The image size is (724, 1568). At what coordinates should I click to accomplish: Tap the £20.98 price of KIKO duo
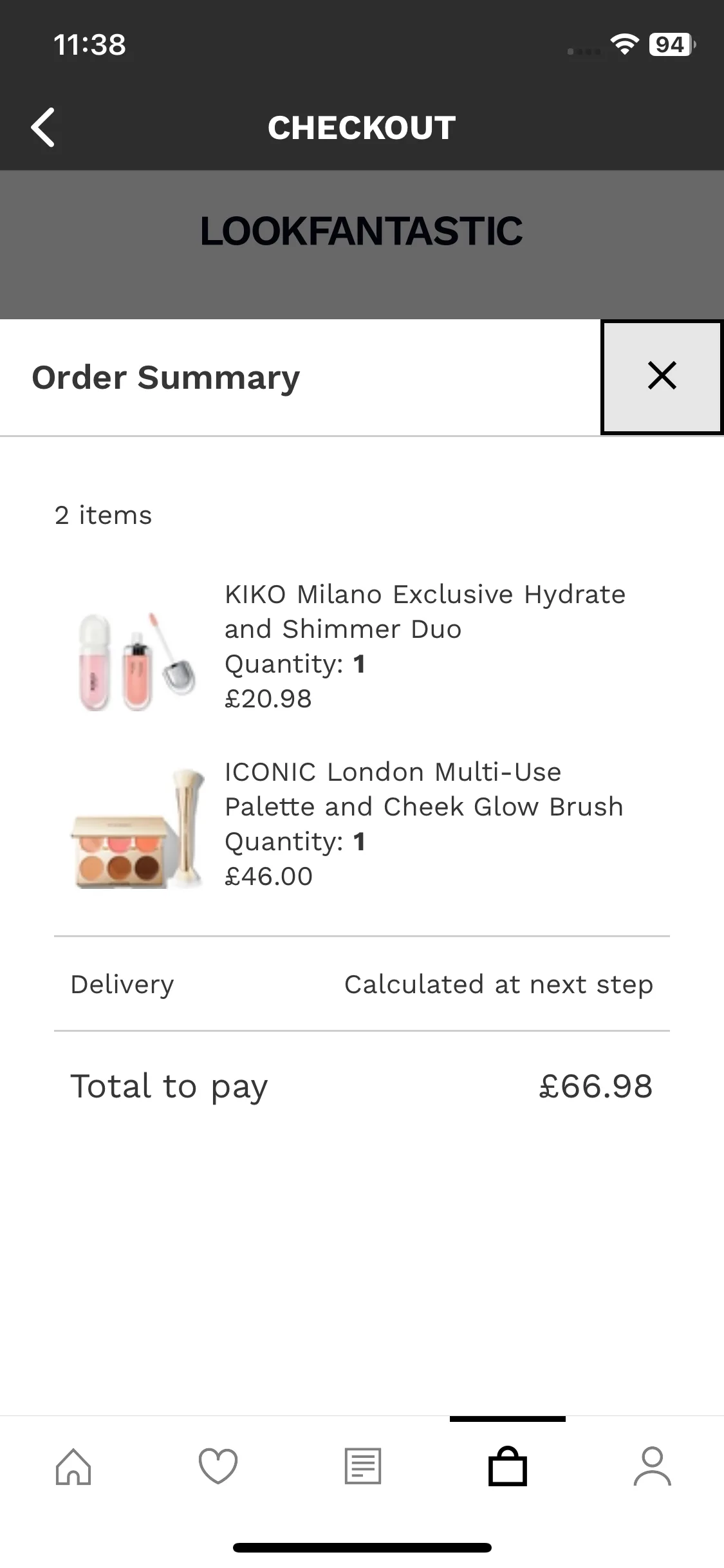point(268,699)
